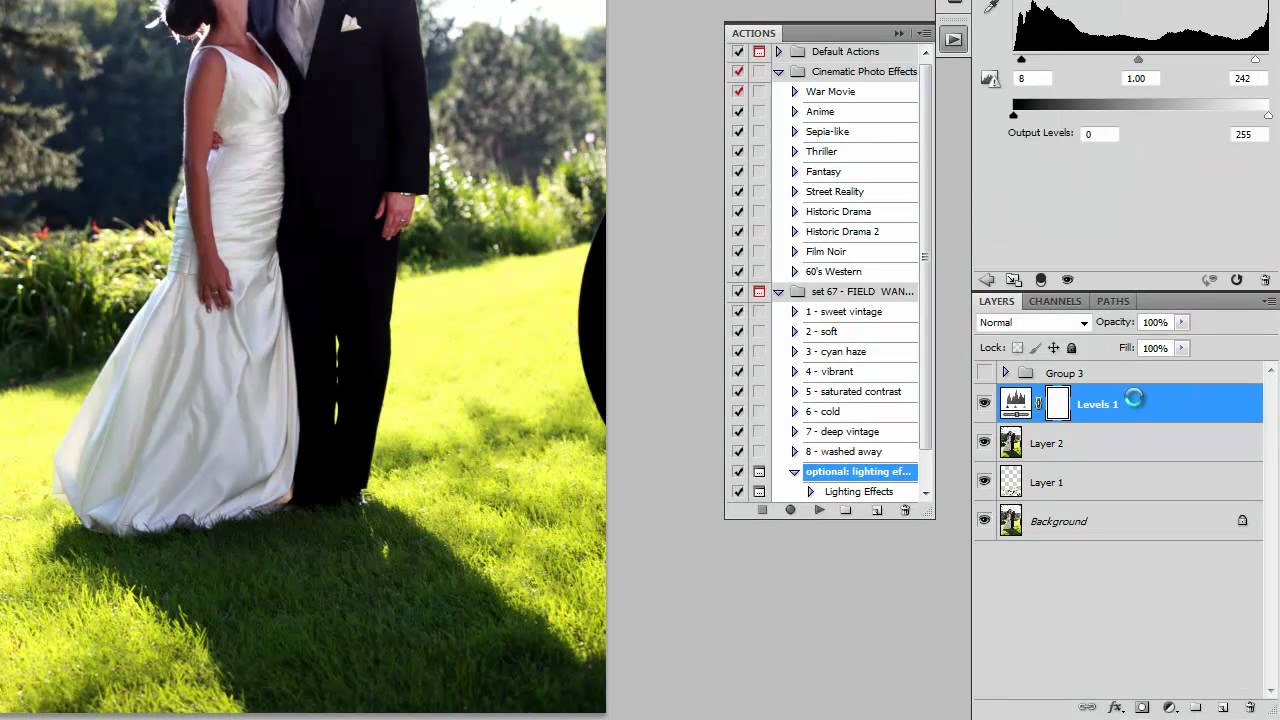Play the selected action in the Actions panel

coord(819,510)
